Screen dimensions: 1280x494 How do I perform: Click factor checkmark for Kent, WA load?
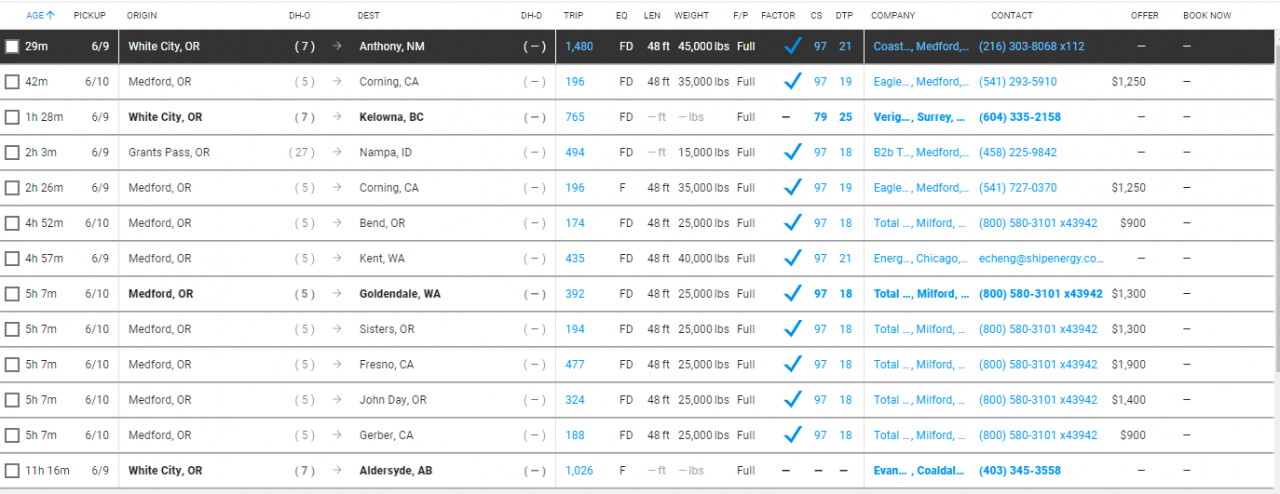(x=793, y=258)
